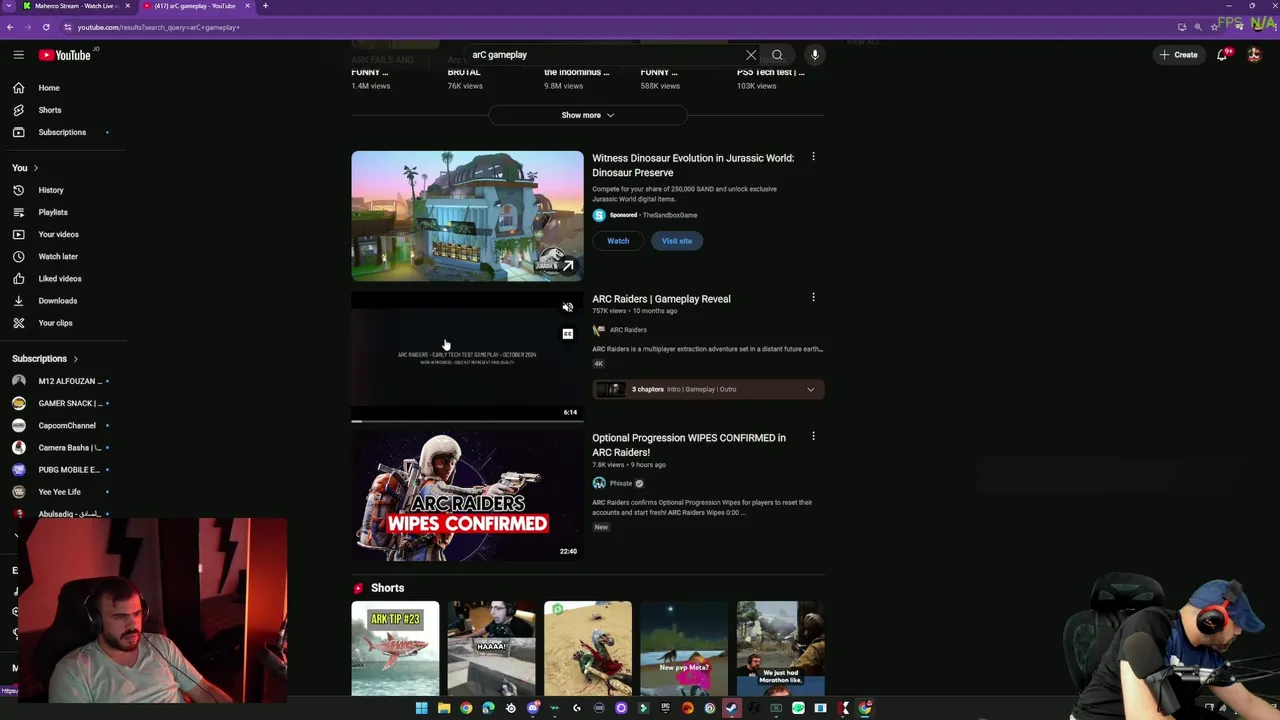Open Steam from taskbar

coord(731,708)
